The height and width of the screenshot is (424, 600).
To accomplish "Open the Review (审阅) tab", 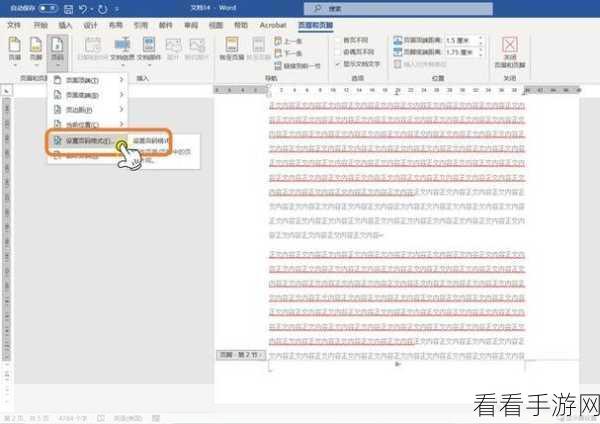I will click(191, 25).
